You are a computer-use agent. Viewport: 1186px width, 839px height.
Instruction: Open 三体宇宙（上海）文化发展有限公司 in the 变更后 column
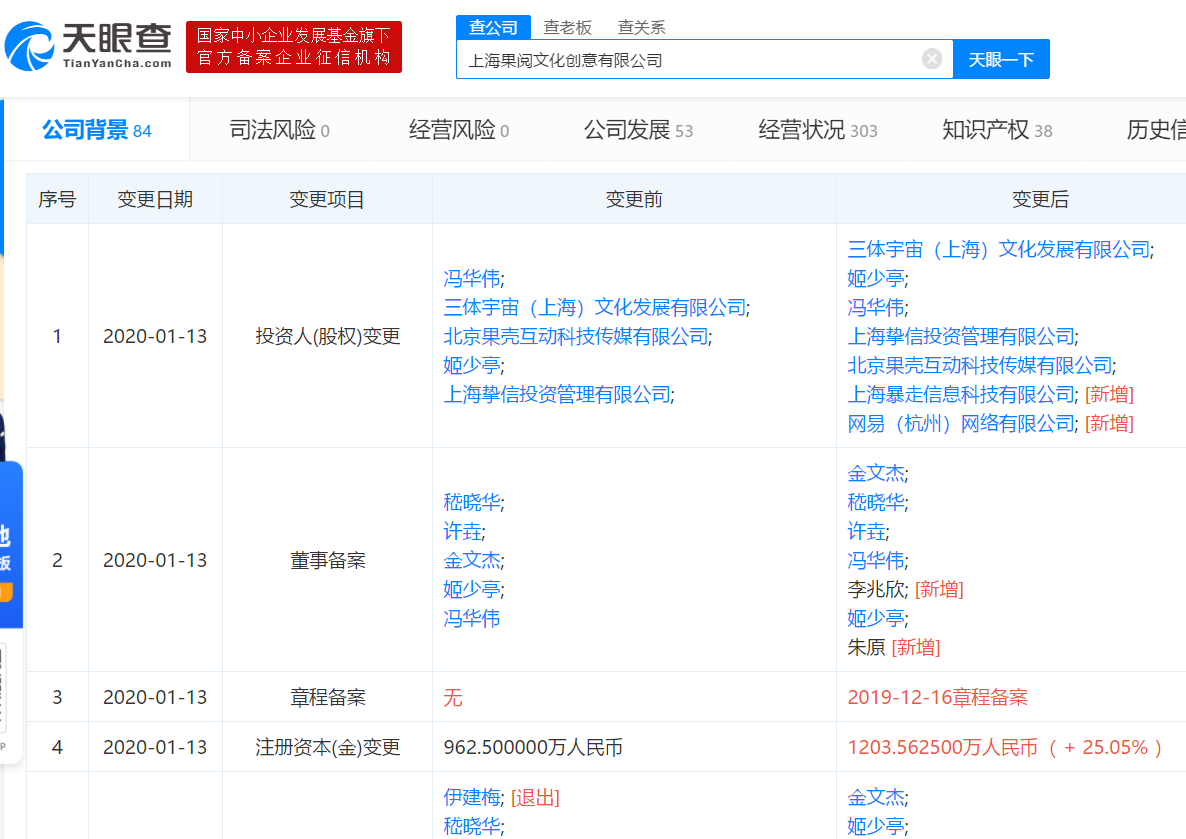998,250
